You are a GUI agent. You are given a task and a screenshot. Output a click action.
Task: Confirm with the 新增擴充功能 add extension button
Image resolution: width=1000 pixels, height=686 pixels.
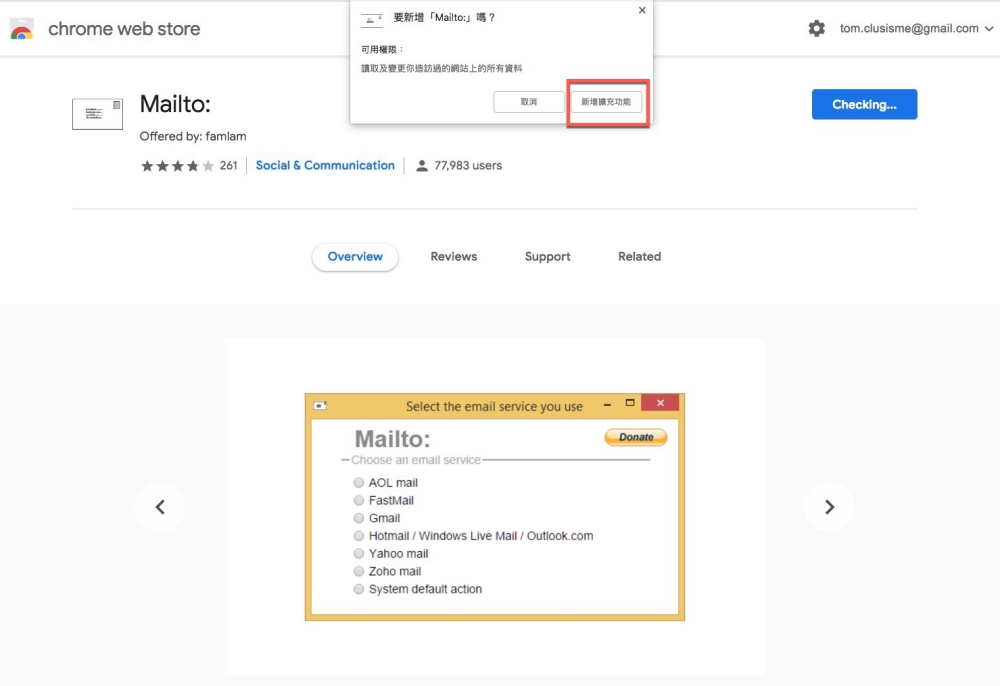607,102
